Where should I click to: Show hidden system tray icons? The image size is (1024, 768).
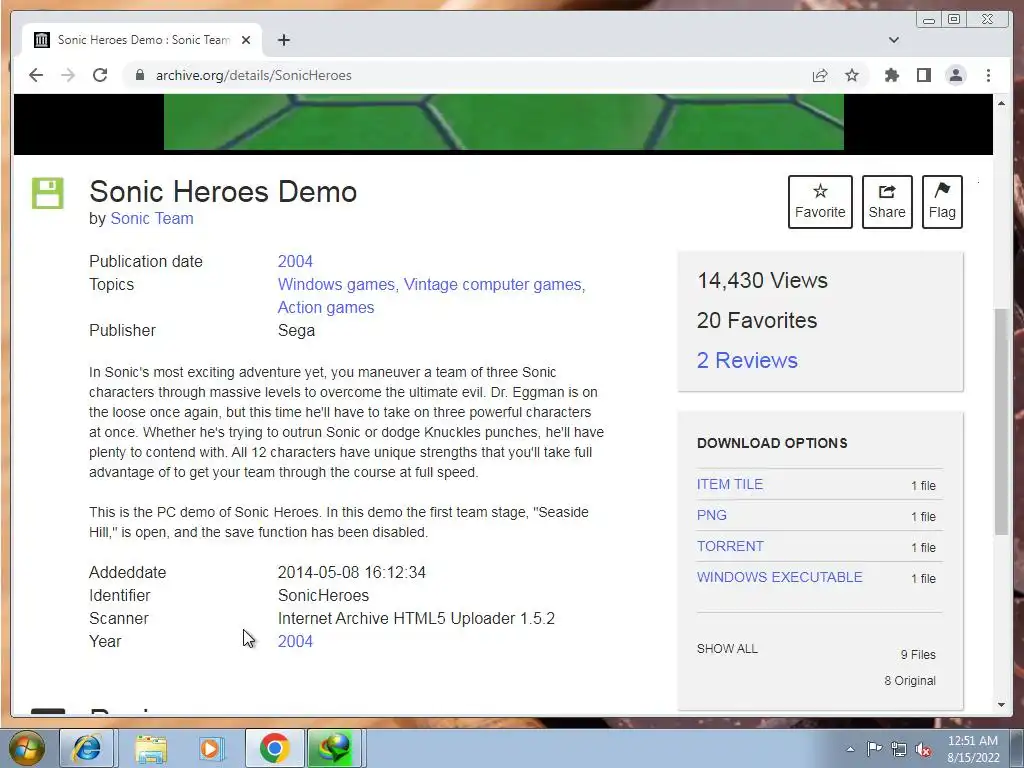point(850,749)
